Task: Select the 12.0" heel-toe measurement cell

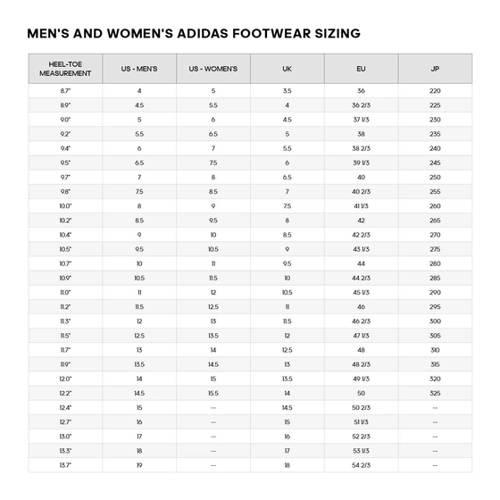Action: click(65, 379)
